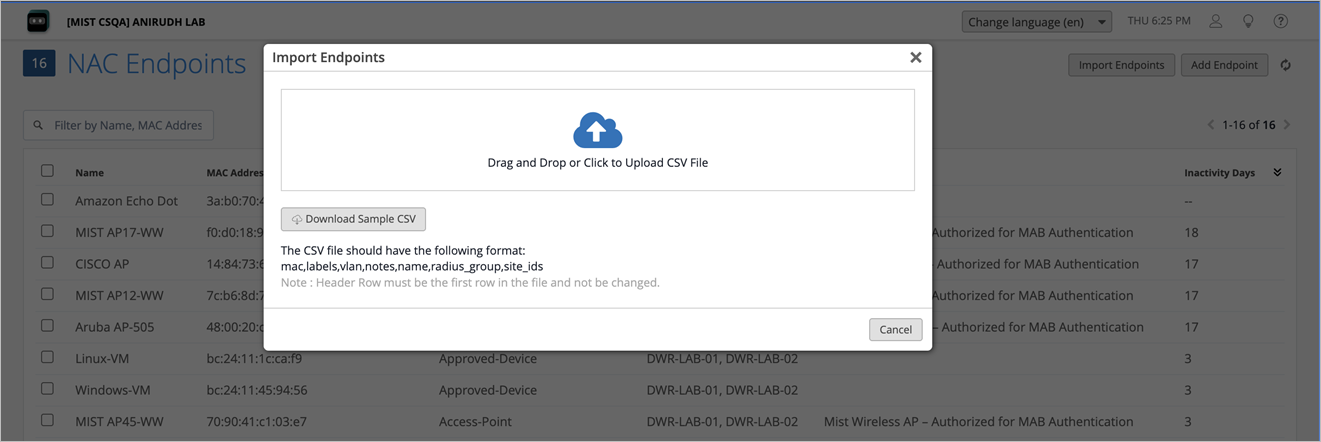Sort by Inactivity Days column header
The image size is (1321, 442).
tap(1219, 173)
